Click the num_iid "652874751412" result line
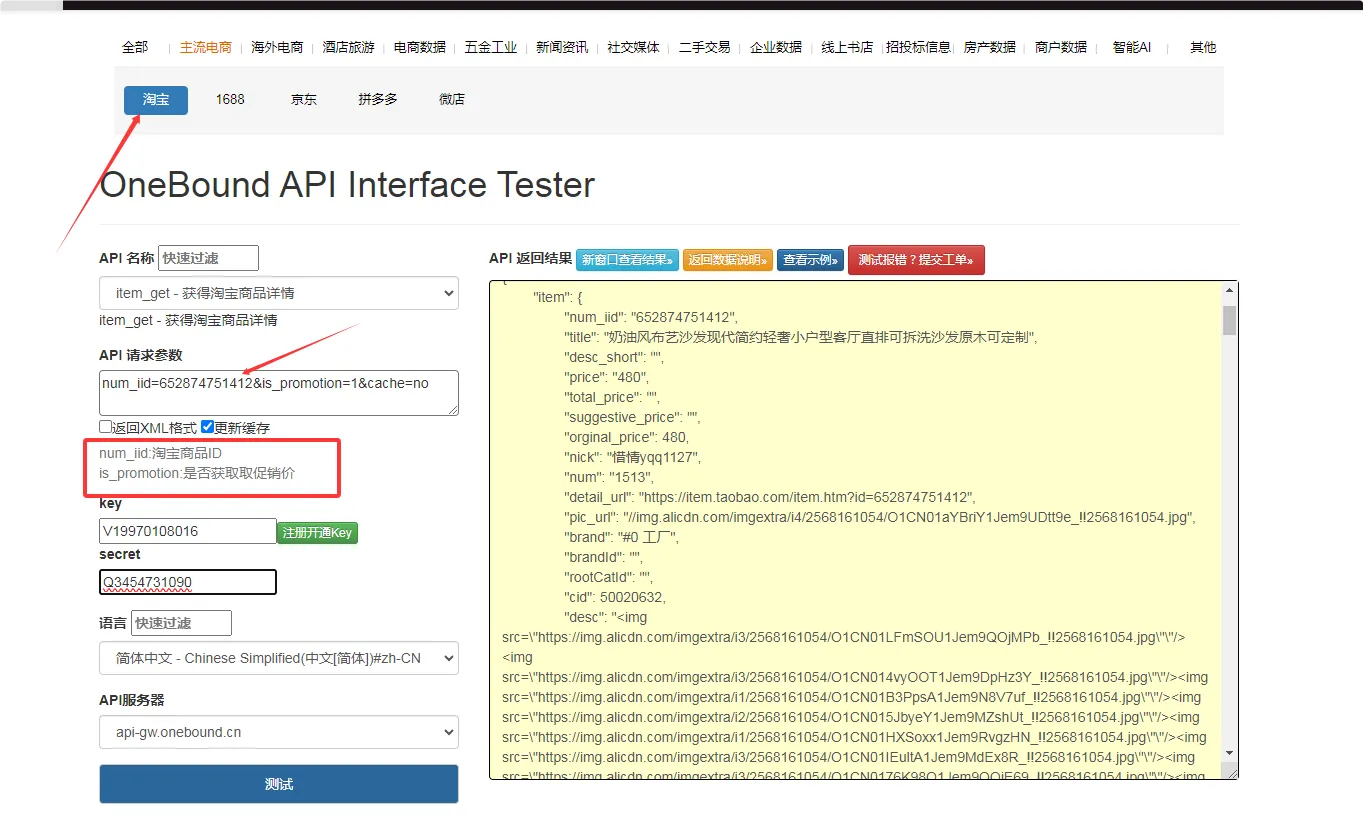 (x=651, y=317)
